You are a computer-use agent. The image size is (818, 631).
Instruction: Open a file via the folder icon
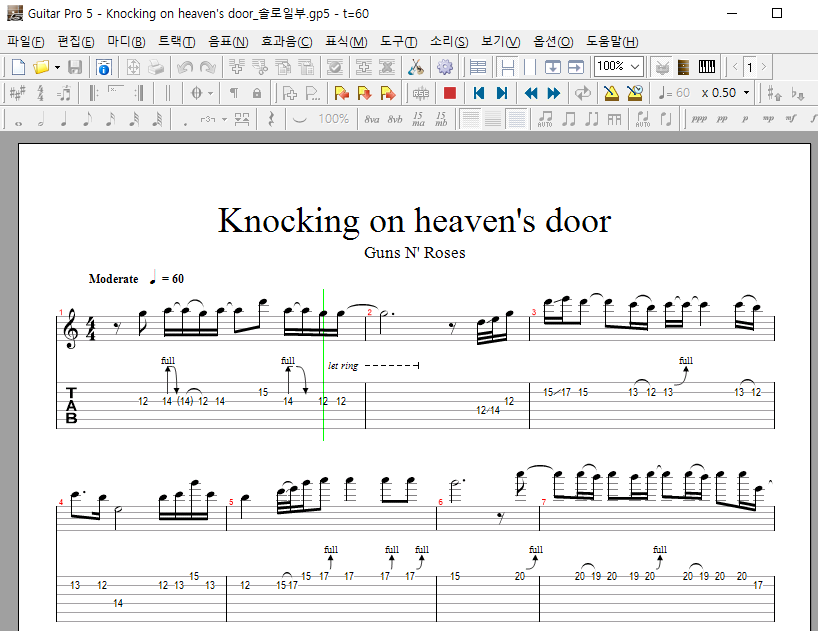(x=41, y=67)
